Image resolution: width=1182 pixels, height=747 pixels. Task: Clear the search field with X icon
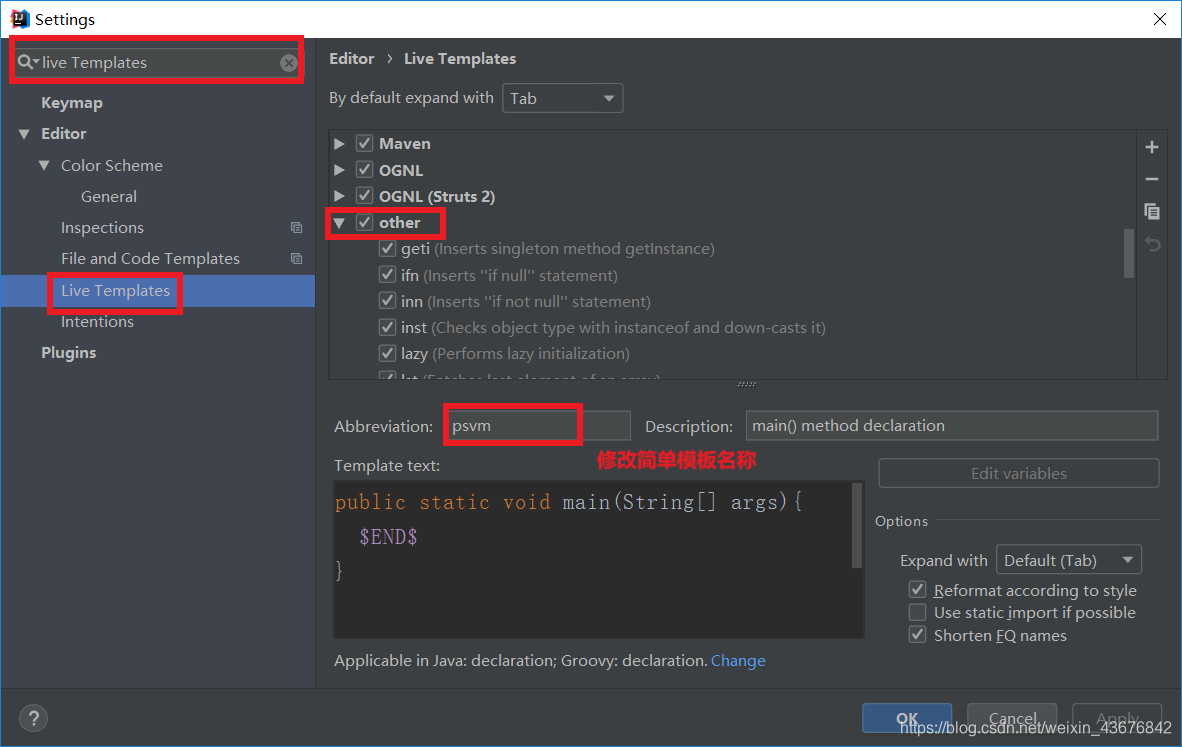289,63
